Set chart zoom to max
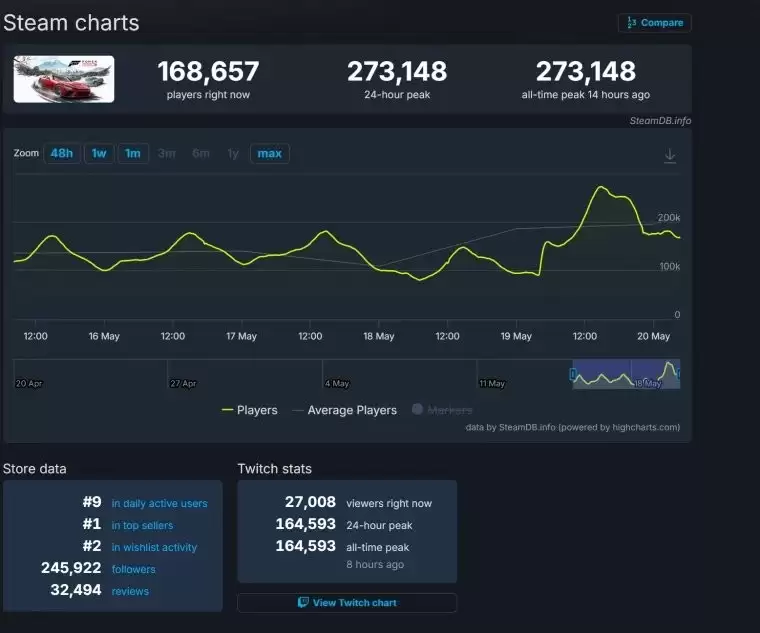The height and width of the screenshot is (633, 760). (269, 154)
